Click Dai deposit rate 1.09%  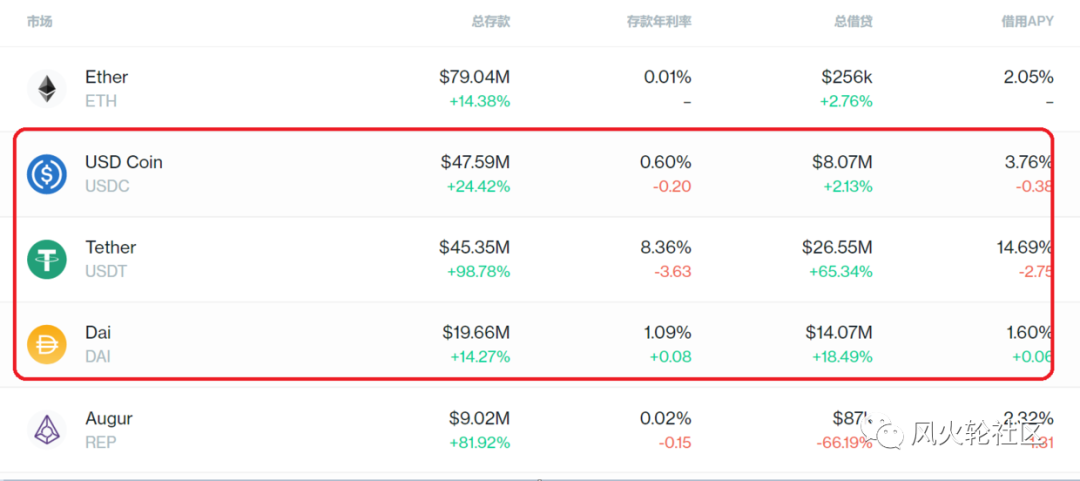667,332
